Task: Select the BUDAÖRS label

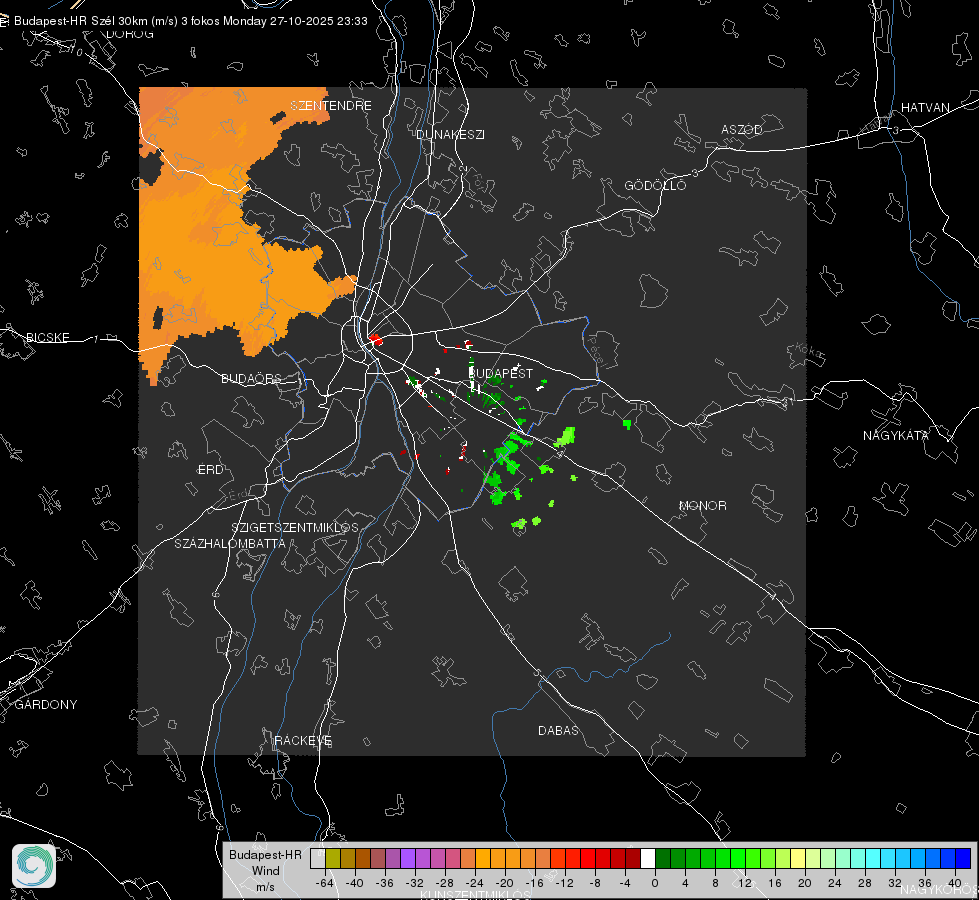Action: (x=252, y=378)
